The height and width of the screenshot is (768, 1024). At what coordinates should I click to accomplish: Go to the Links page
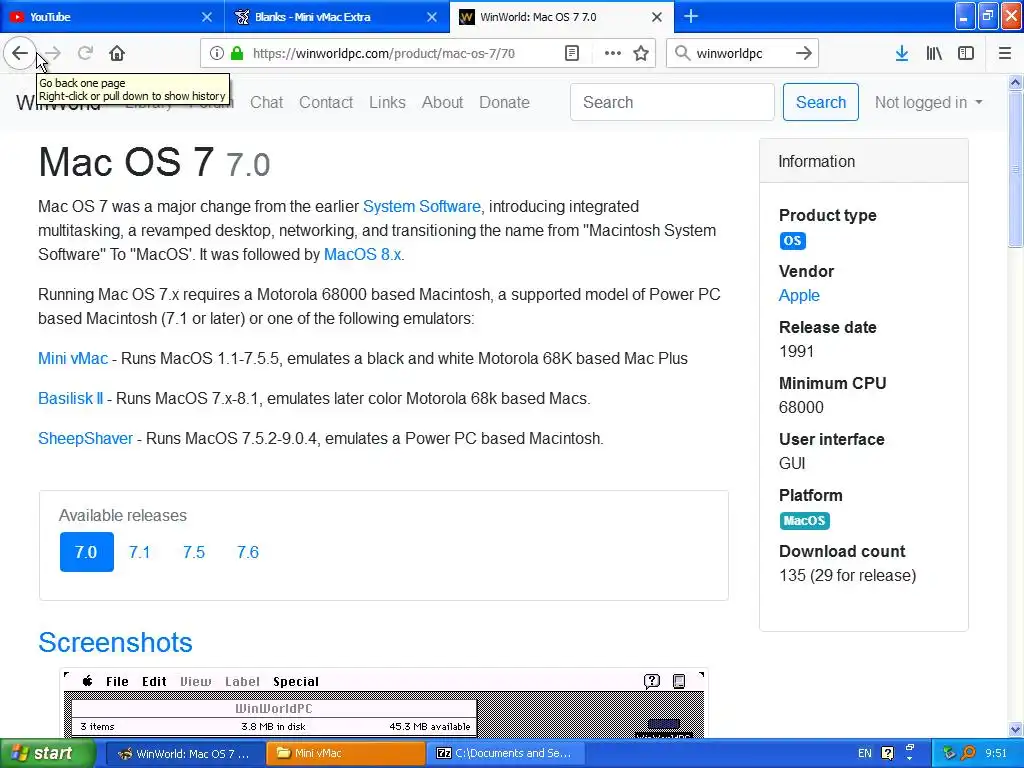pos(387,103)
